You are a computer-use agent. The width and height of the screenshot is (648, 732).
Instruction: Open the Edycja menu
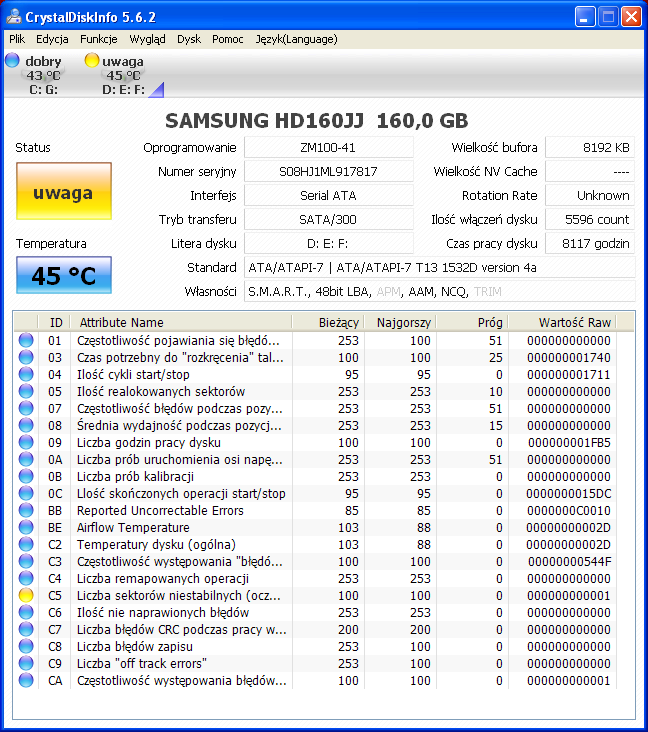(x=52, y=39)
